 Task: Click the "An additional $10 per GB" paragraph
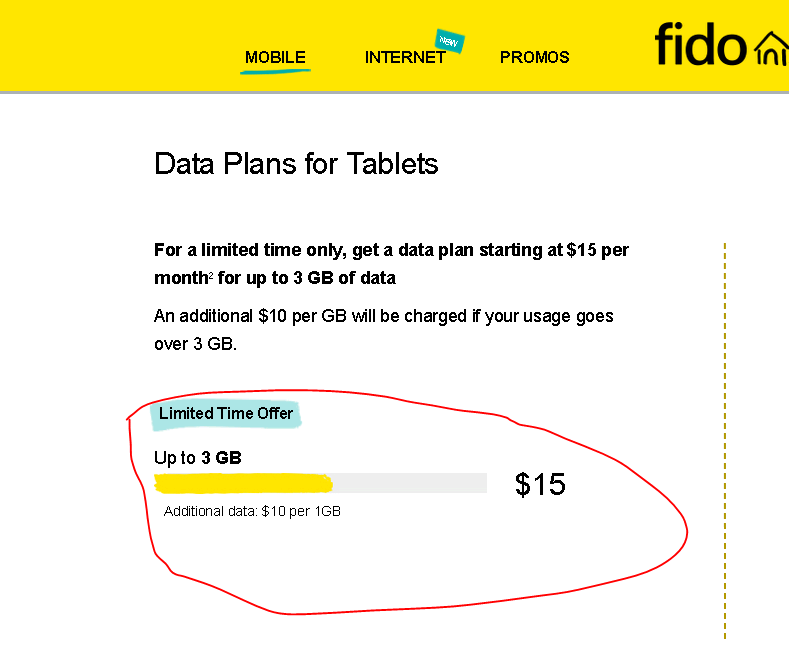[383, 316]
